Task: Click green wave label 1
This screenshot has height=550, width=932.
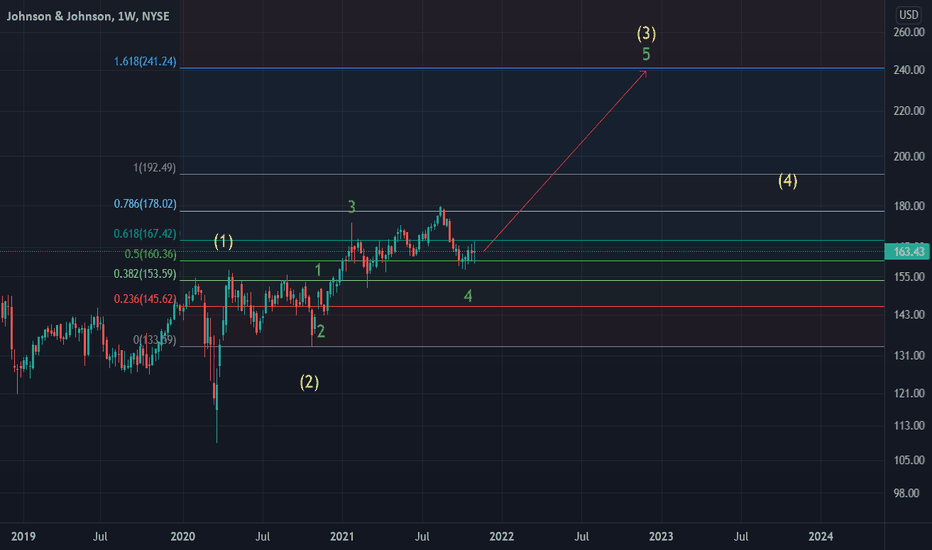Action: click(318, 271)
